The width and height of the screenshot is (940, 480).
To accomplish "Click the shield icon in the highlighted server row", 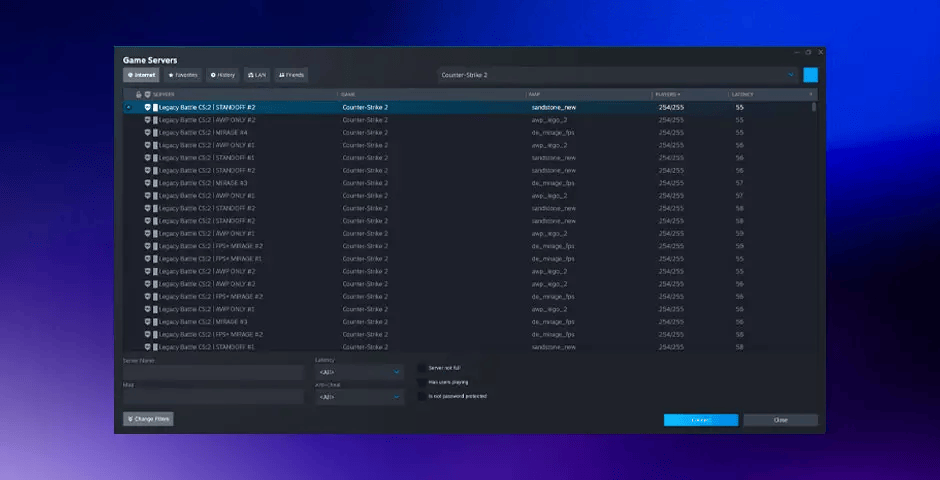I will pyautogui.click(x=147, y=107).
